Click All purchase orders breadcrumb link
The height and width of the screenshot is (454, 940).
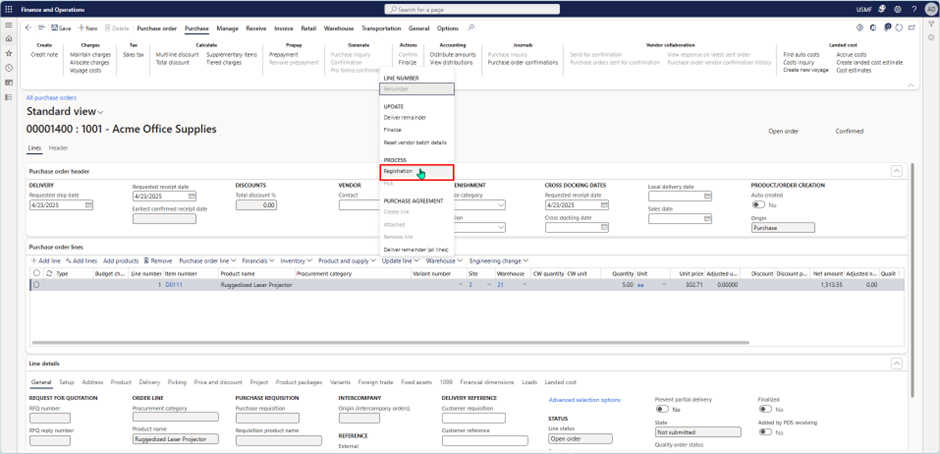pyautogui.click(x=52, y=97)
